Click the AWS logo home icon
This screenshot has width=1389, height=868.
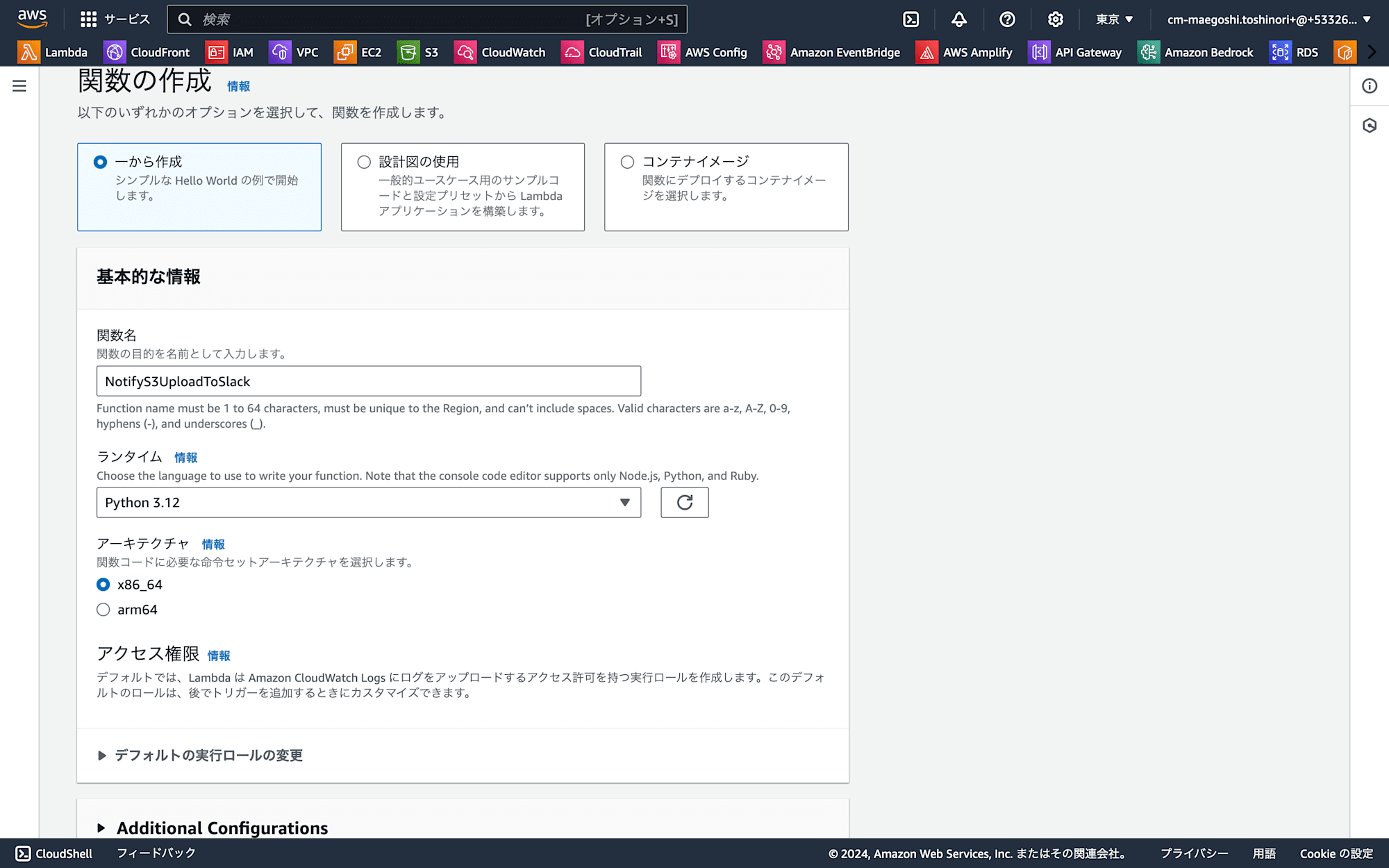33,19
